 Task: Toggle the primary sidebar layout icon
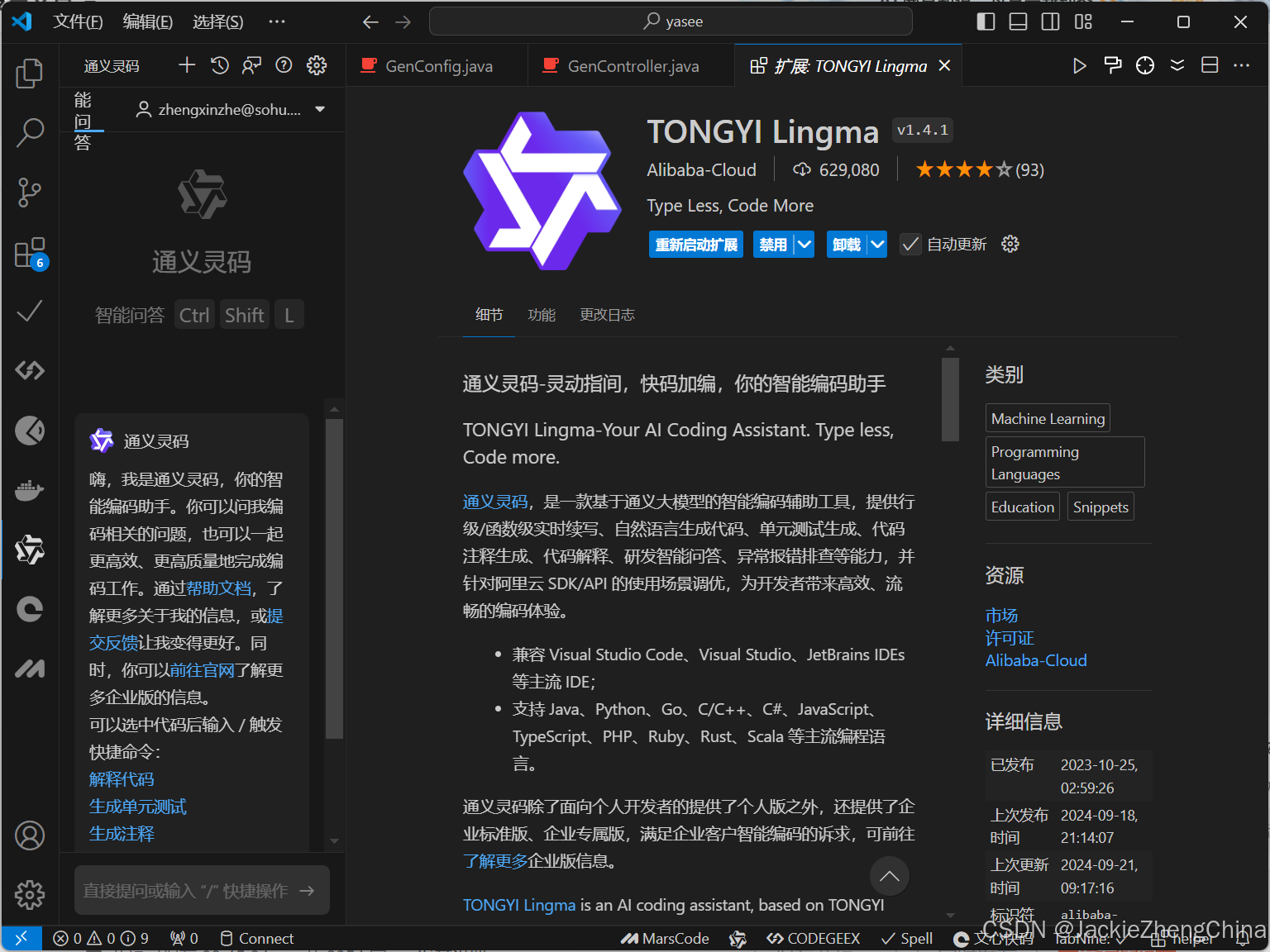[x=986, y=21]
